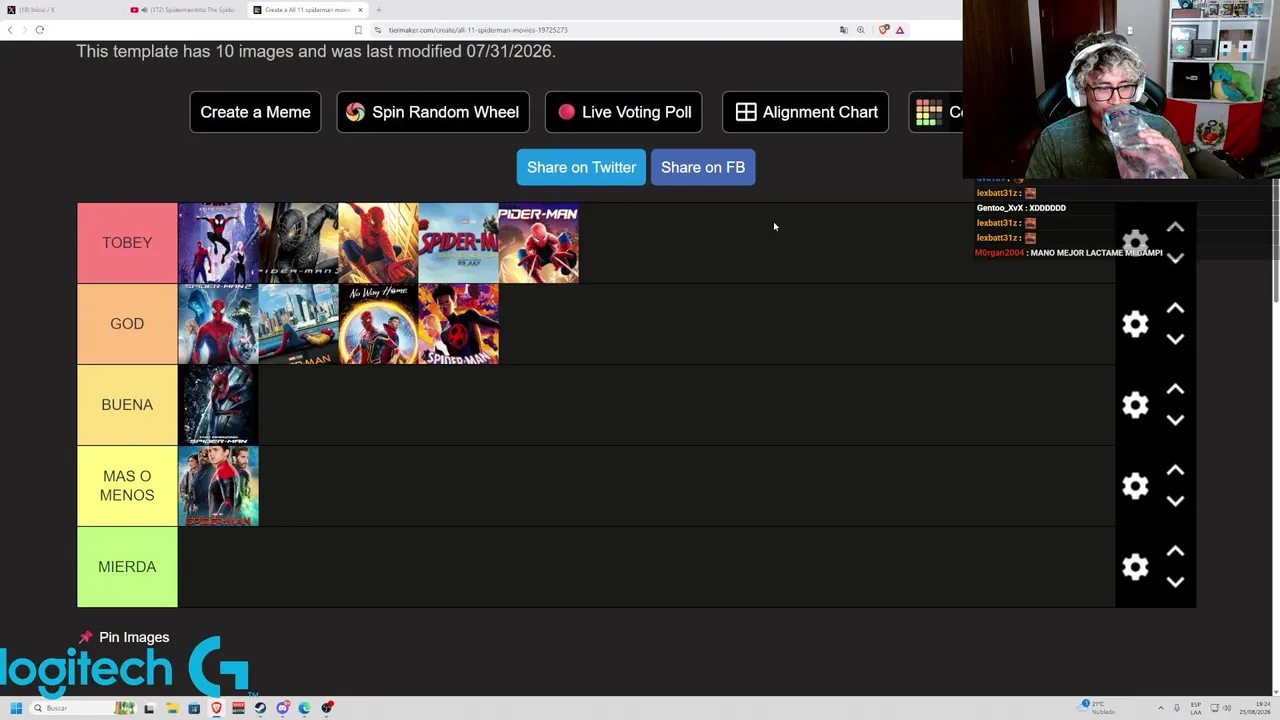
Task: Share tier list on FB
Action: click(703, 167)
